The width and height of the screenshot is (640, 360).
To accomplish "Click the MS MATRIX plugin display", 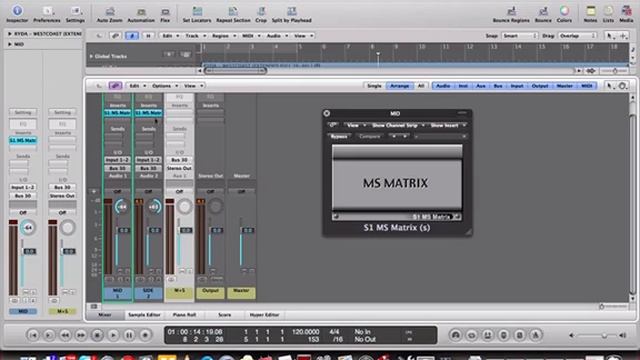I will (397, 183).
